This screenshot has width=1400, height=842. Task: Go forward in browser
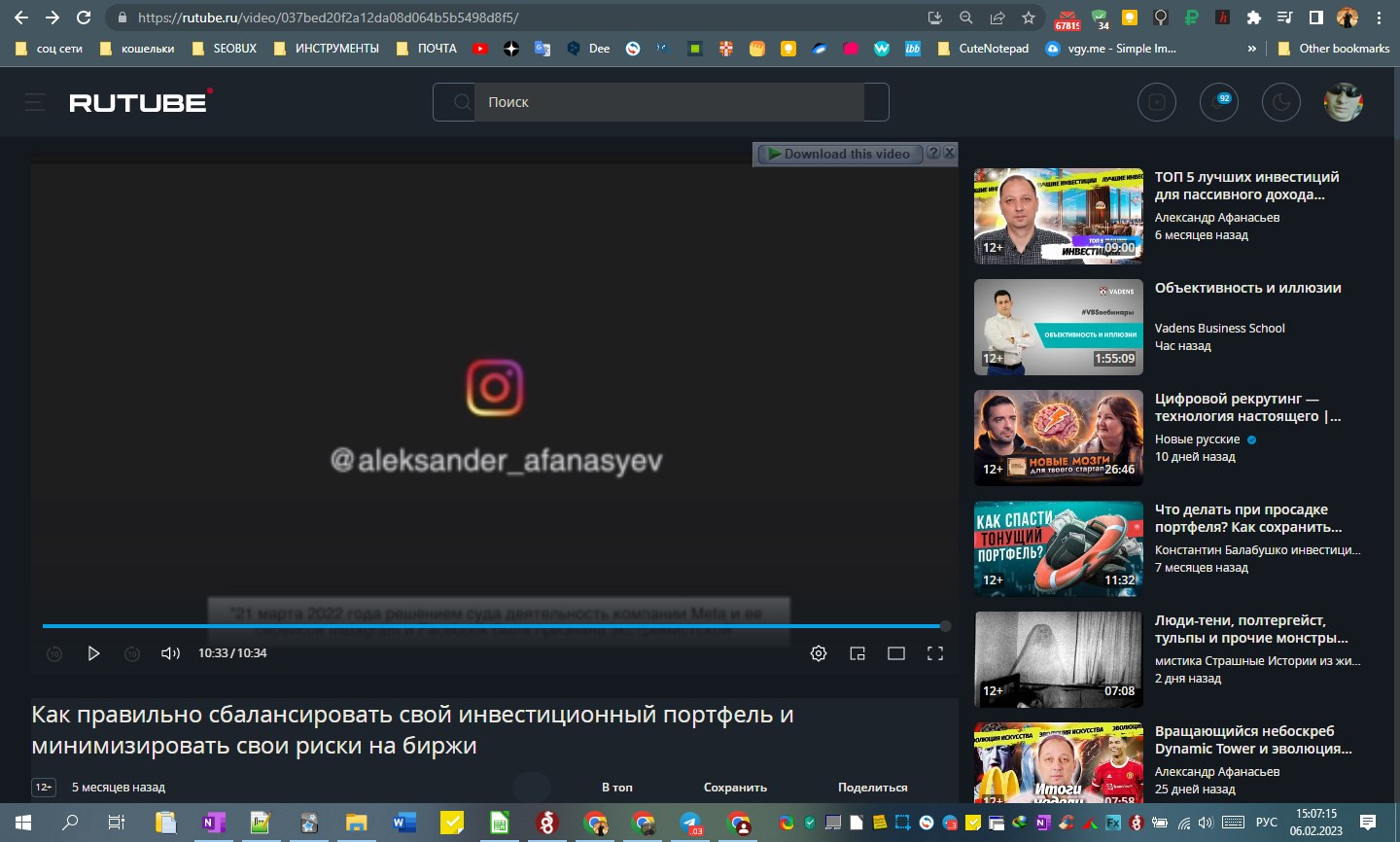click(52, 18)
